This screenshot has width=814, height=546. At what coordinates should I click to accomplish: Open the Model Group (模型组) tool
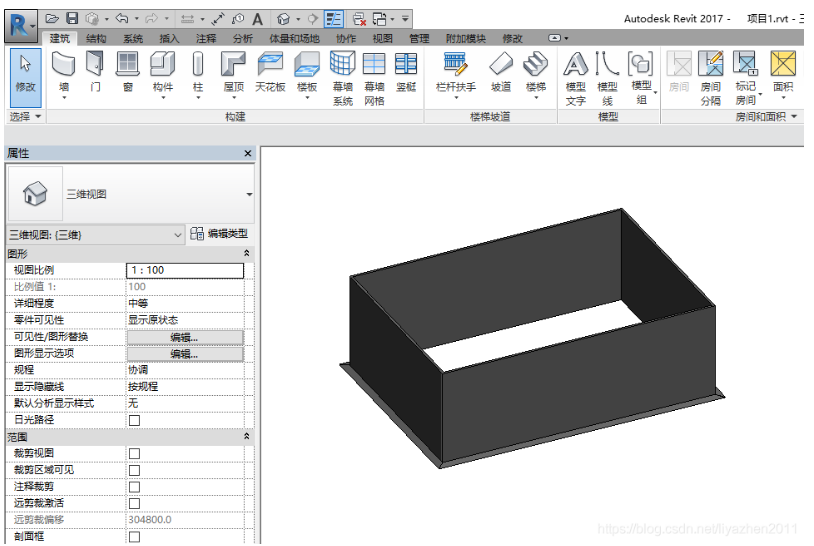tap(642, 78)
